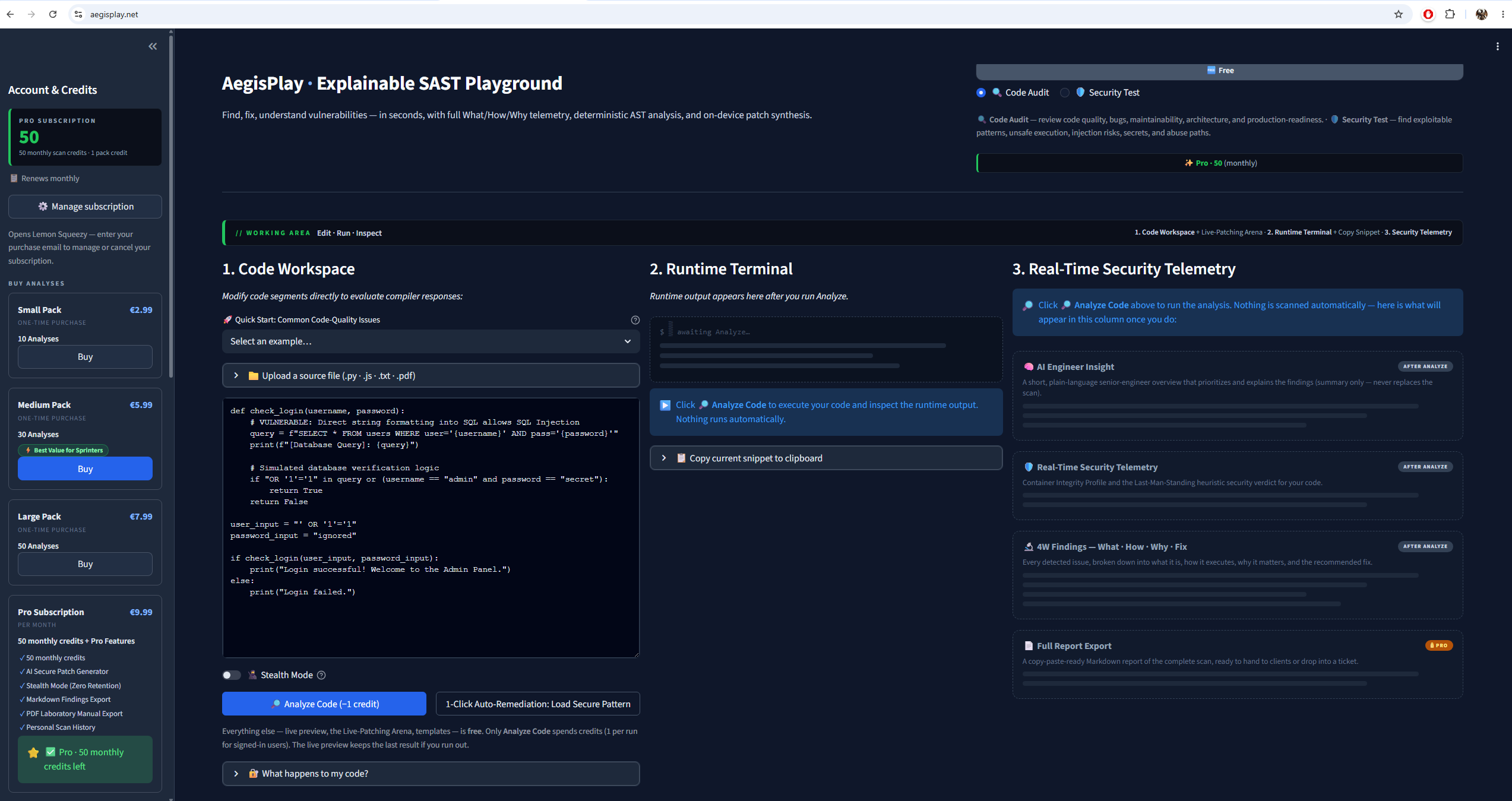Click the 'PRO' badge on Full Report Export

(1439, 646)
